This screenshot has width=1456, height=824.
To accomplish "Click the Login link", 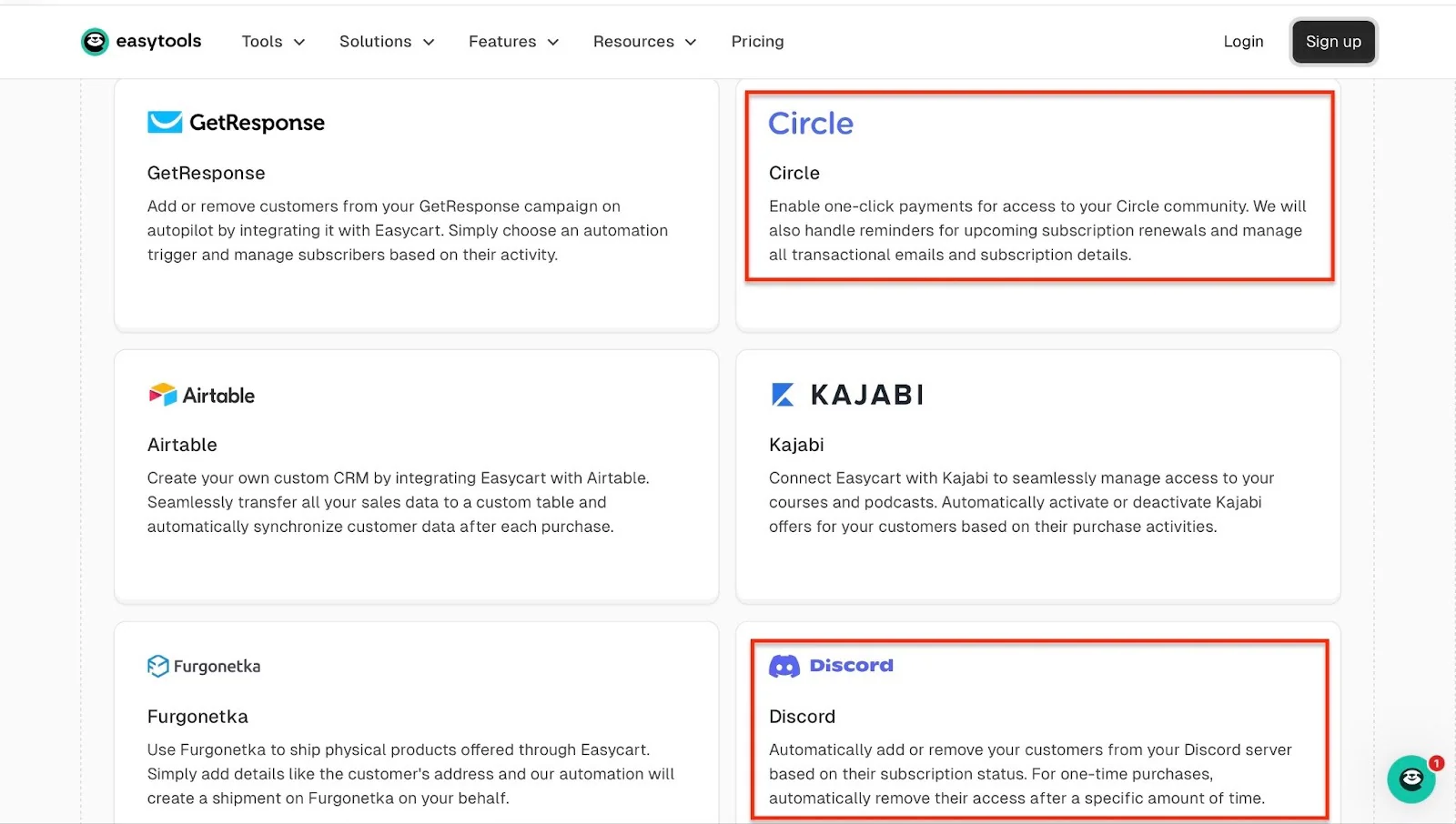I will click(1243, 42).
